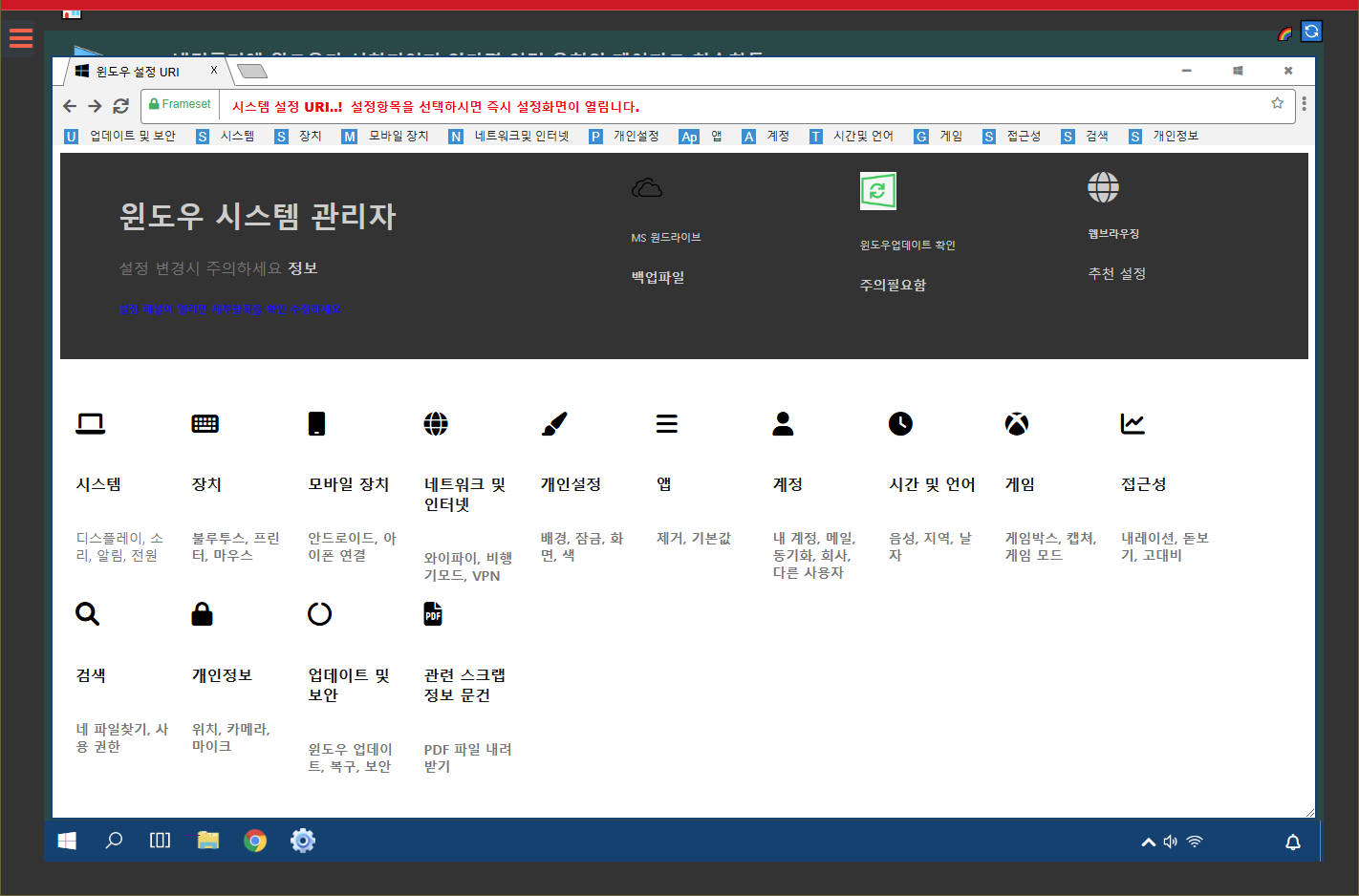Screen dimensions: 1359x896
Task: Open the web browser globe icon in header
Action: coord(1103,187)
